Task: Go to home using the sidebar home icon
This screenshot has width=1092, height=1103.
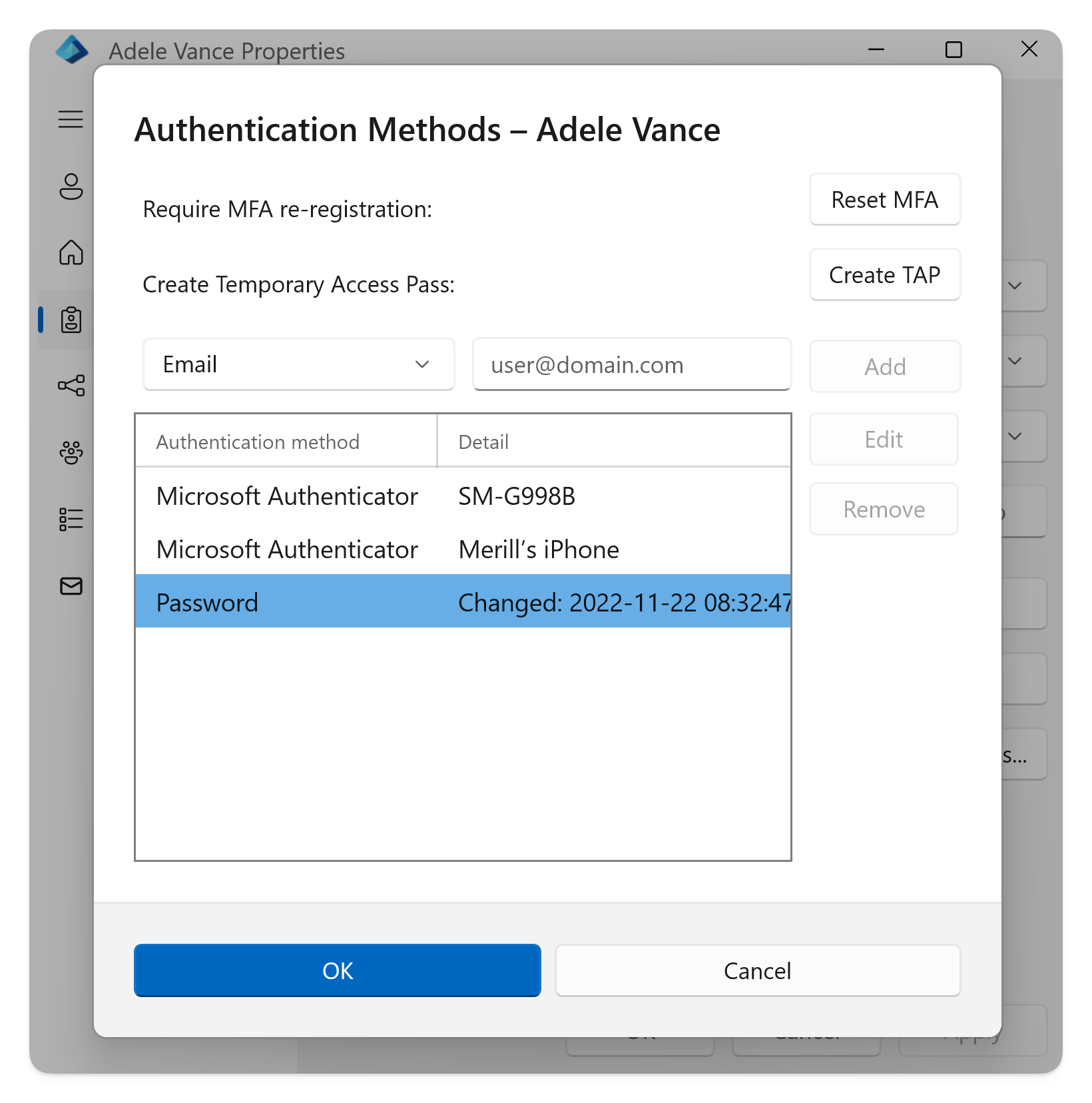Action: (71, 253)
